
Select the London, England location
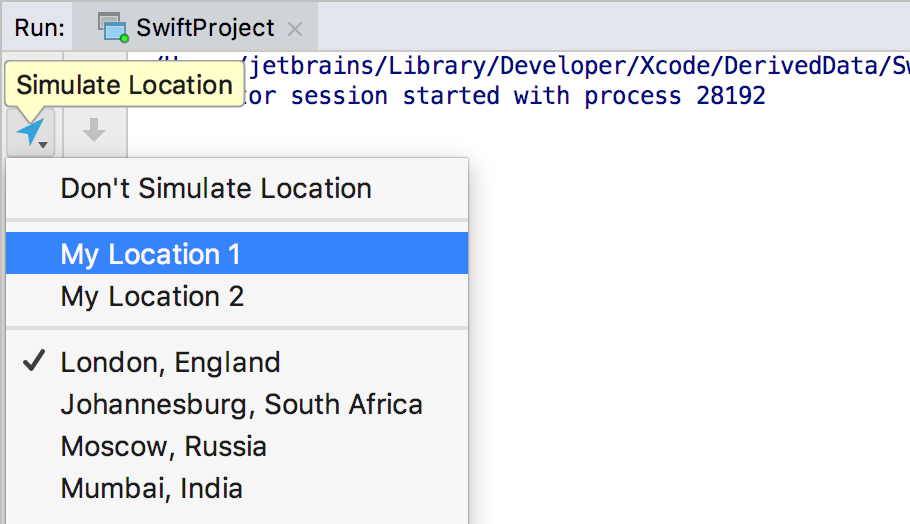(170, 362)
